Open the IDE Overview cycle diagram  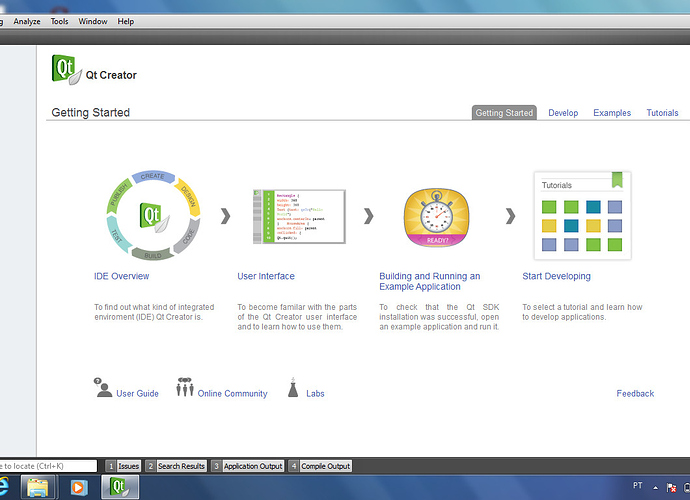click(x=153, y=215)
